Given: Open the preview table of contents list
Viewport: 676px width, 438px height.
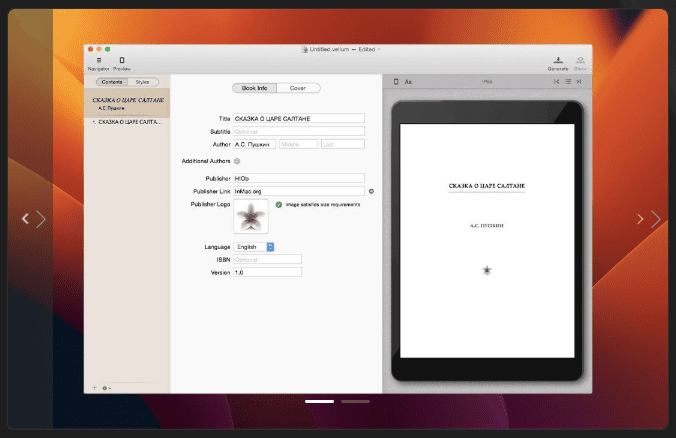Looking at the screenshot, I should click(568, 81).
